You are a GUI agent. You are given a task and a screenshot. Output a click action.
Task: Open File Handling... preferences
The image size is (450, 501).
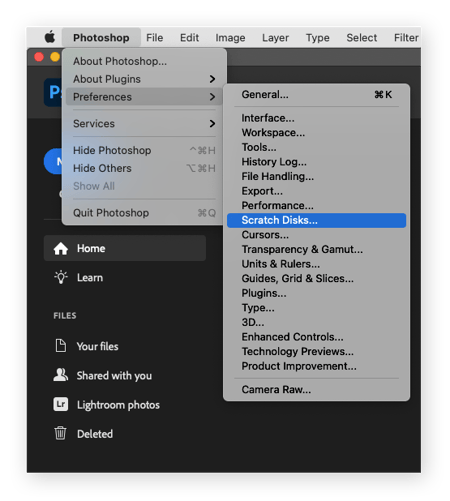(x=316, y=176)
